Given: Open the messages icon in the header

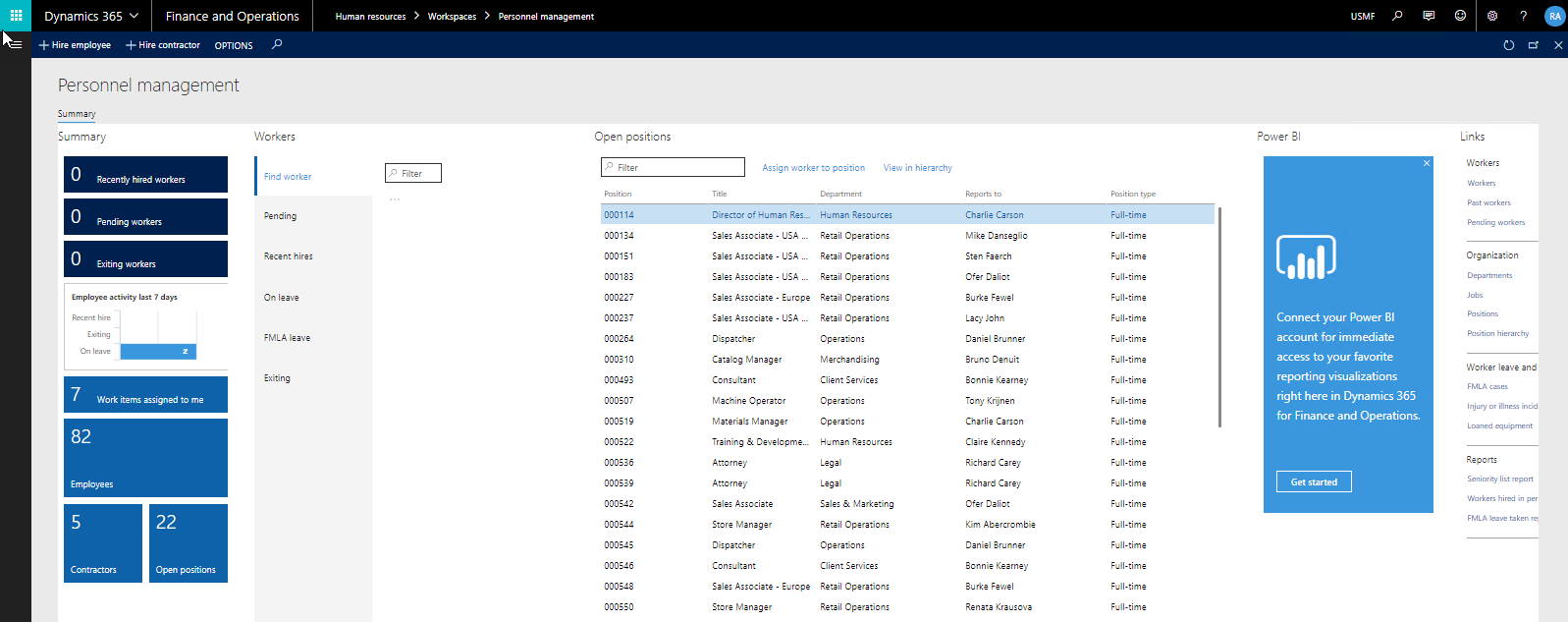Looking at the screenshot, I should click(x=1429, y=16).
